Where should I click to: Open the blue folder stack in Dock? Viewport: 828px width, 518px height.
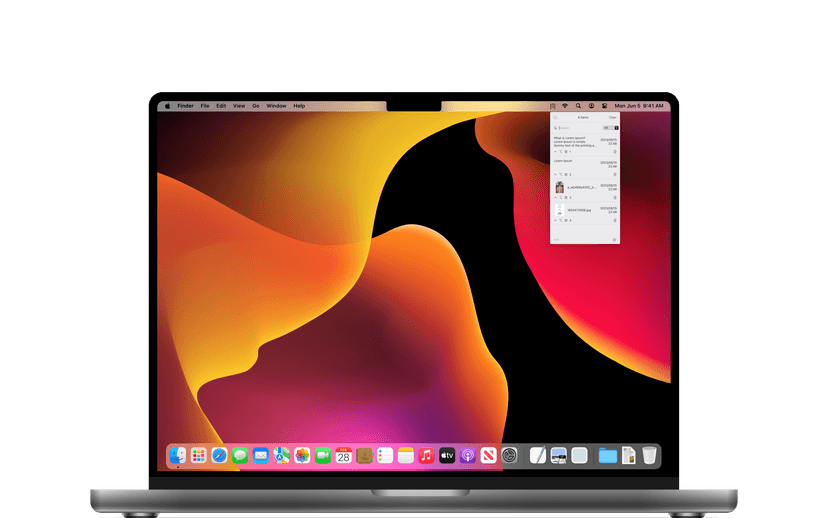[x=608, y=455]
